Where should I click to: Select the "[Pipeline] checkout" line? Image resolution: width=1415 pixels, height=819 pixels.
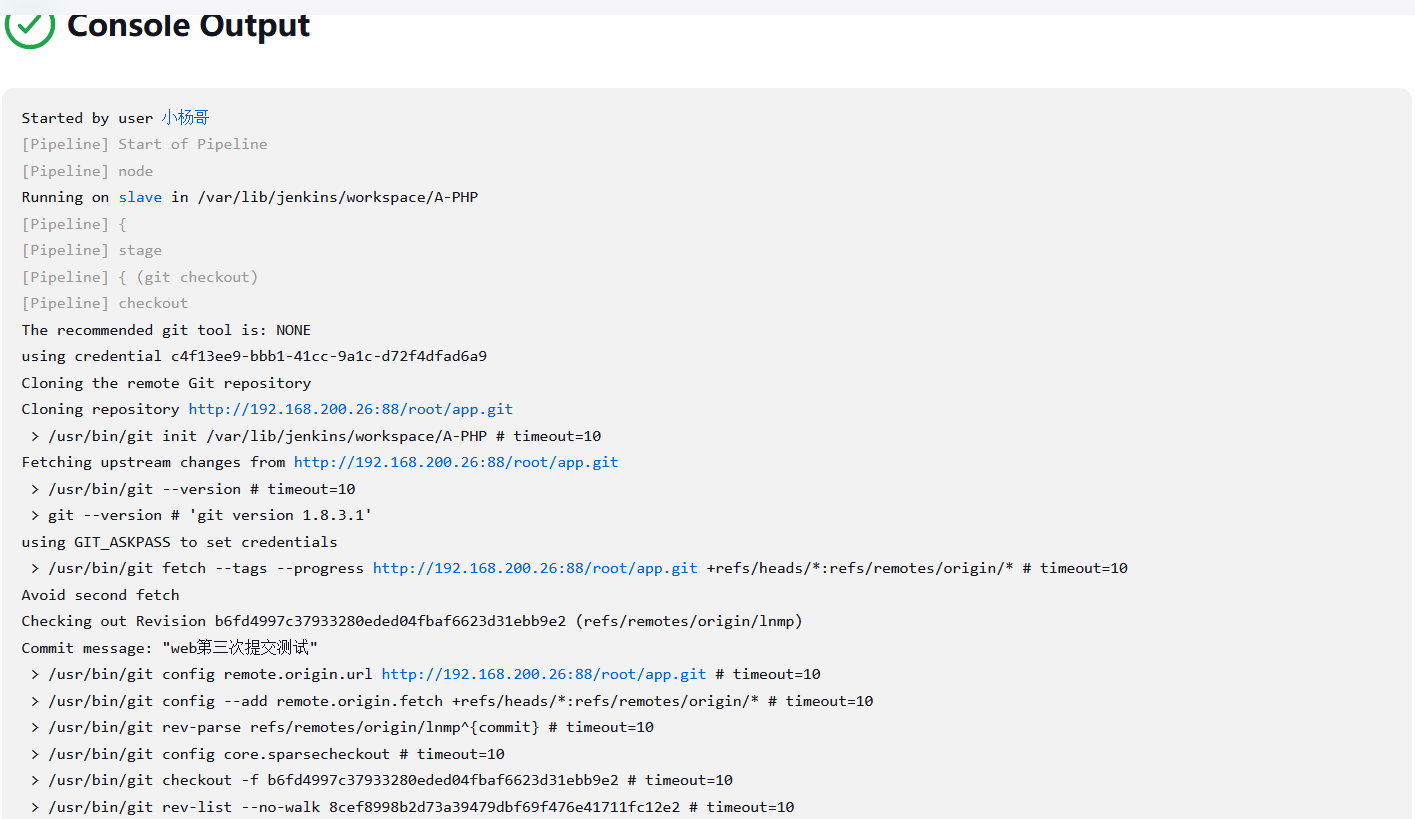(x=105, y=303)
